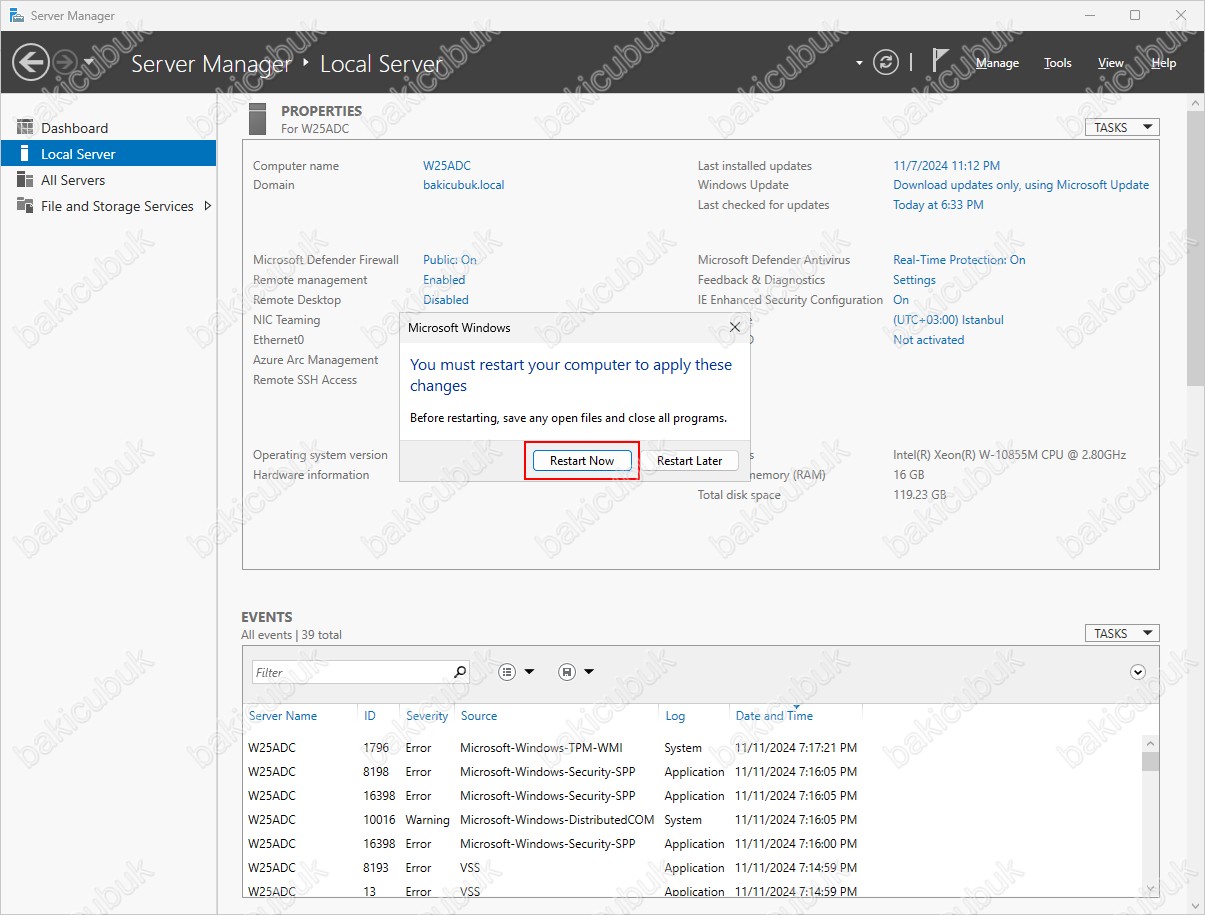Select the Microsoft-Windows-TPM-WMI event row
The width and height of the screenshot is (1205, 915).
coord(692,748)
